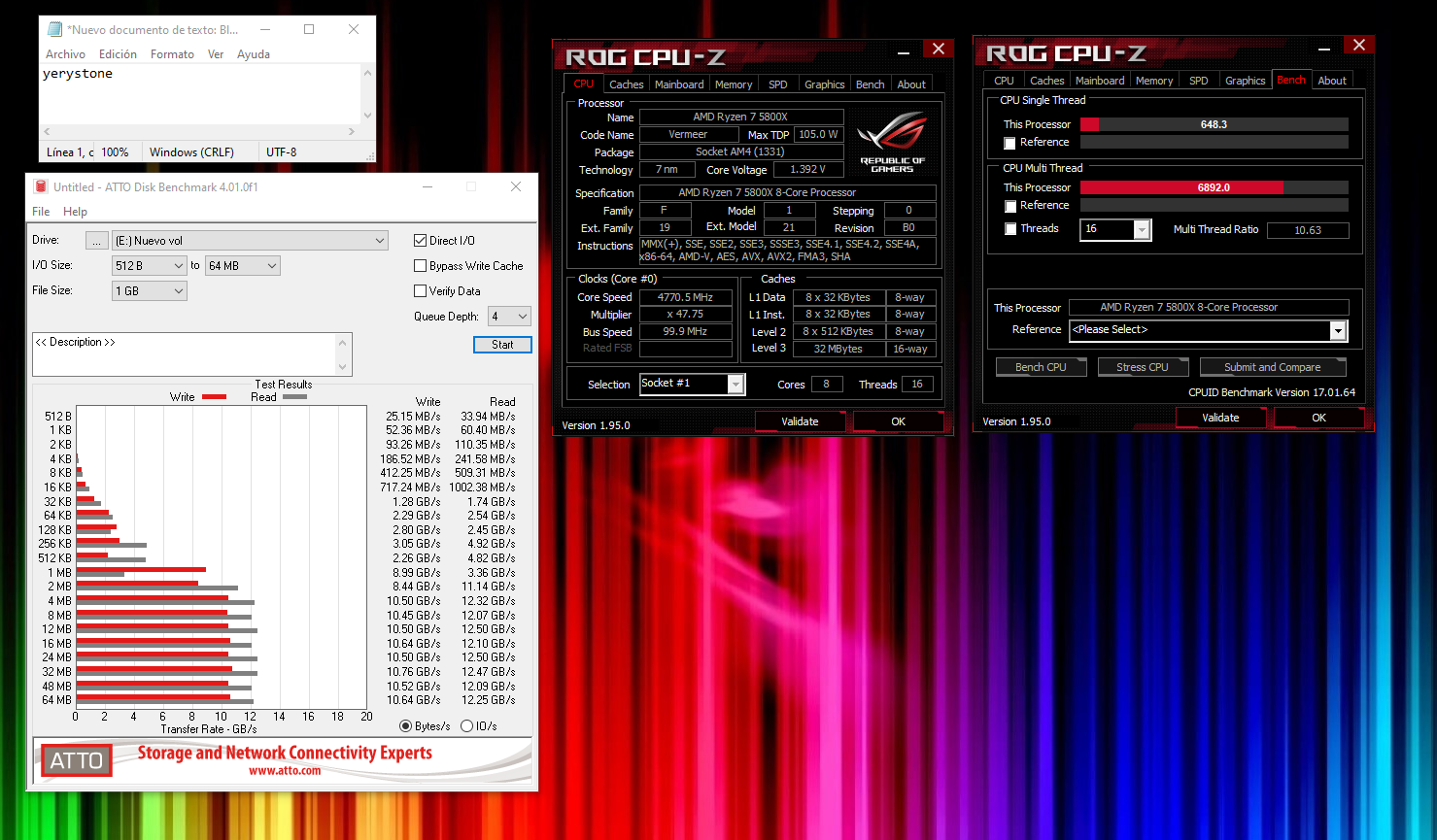Image resolution: width=1437 pixels, height=840 pixels.
Task: Open the Help menu in ATTO
Action: click(x=75, y=211)
